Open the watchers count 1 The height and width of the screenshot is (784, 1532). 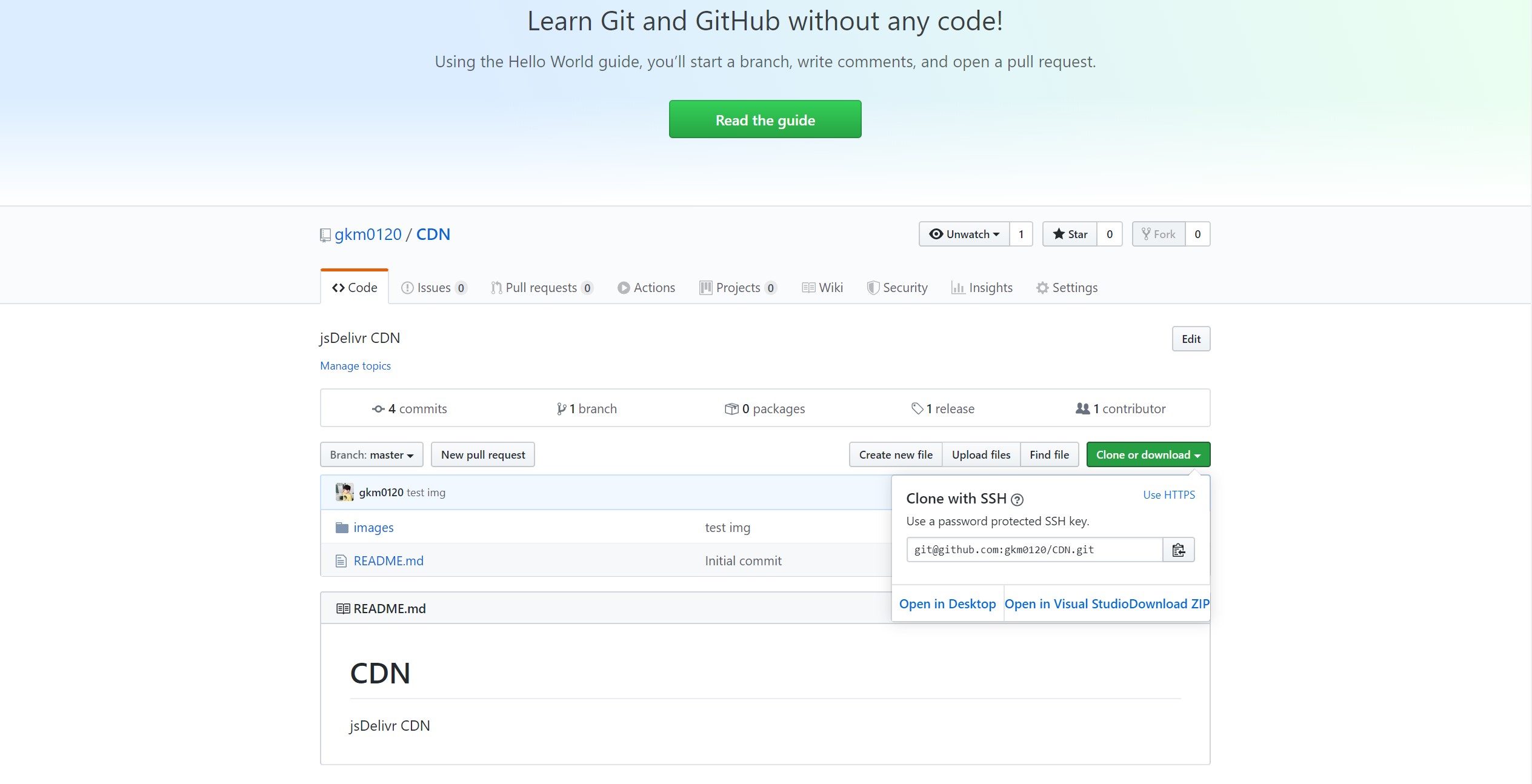[x=1021, y=234]
